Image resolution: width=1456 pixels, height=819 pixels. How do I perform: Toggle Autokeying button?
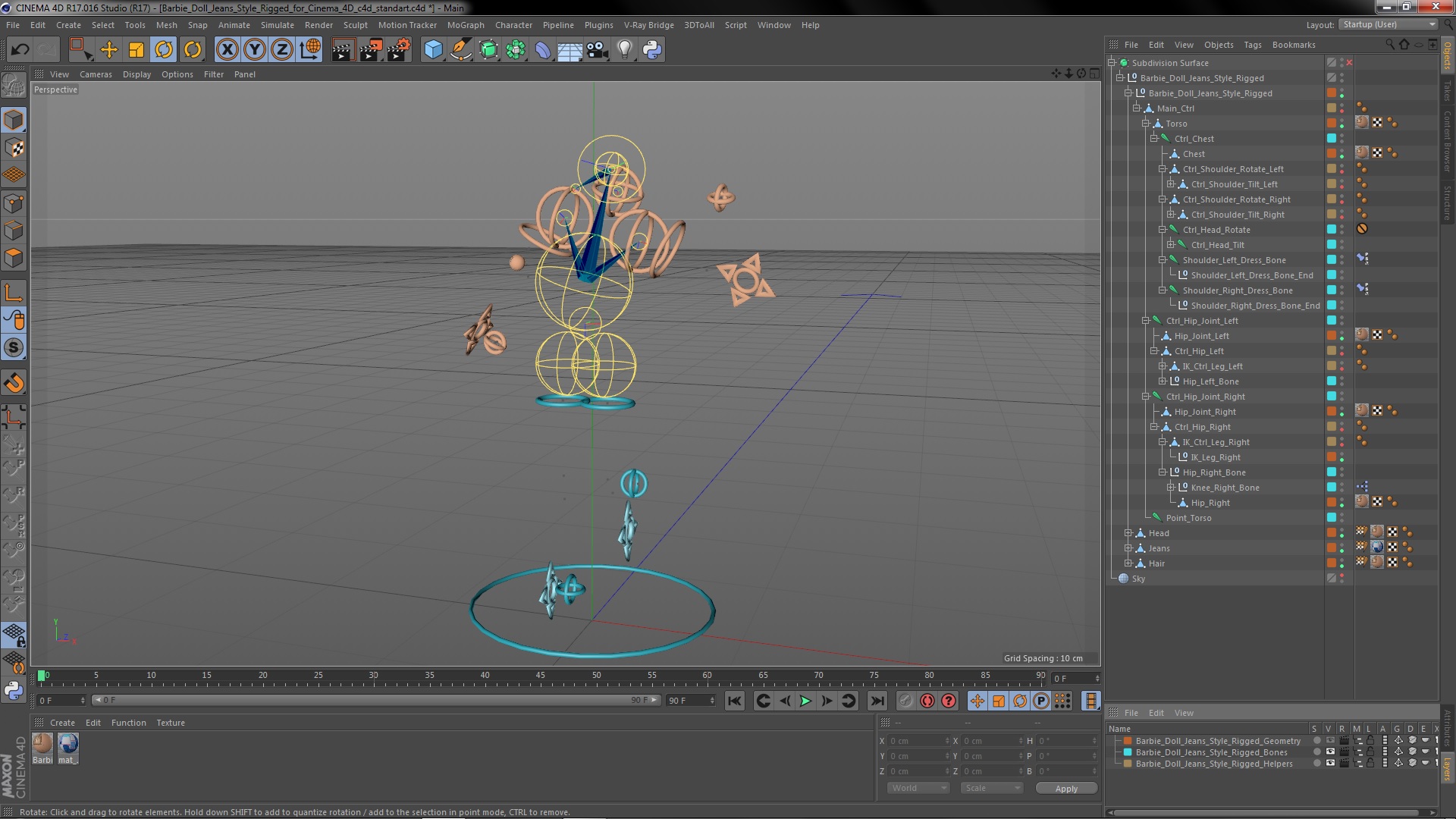click(927, 701)
